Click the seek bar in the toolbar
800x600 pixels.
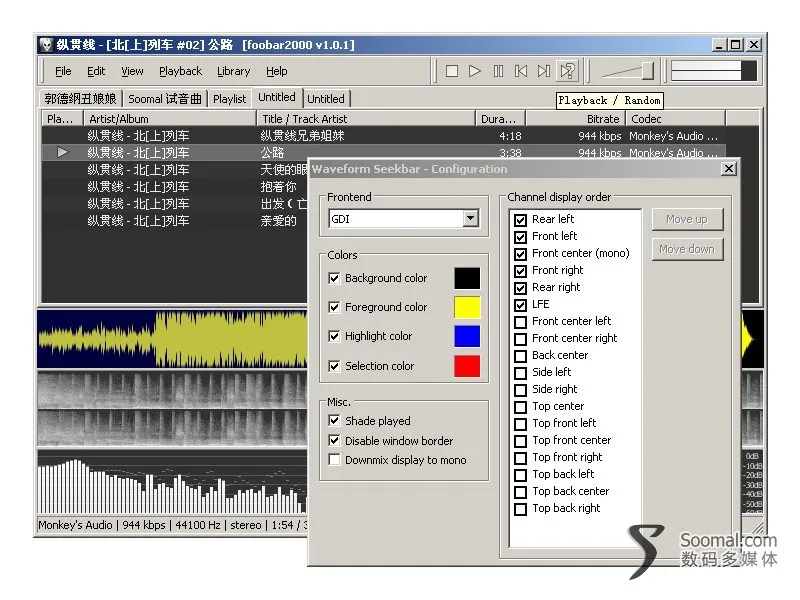pos(714,71)
